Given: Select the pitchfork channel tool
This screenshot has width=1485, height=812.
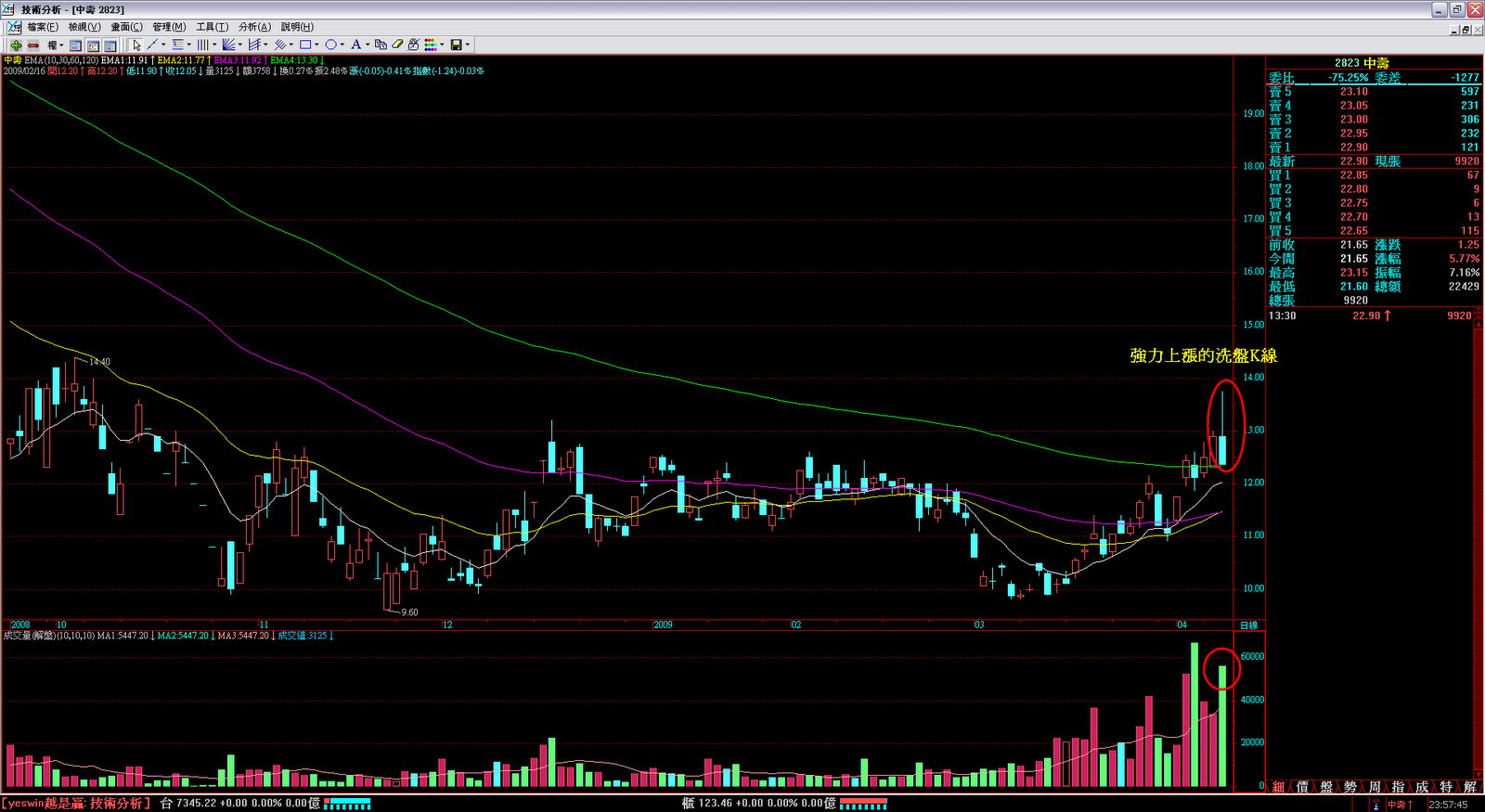Looking at the screenshot, I should pos(254,45).
